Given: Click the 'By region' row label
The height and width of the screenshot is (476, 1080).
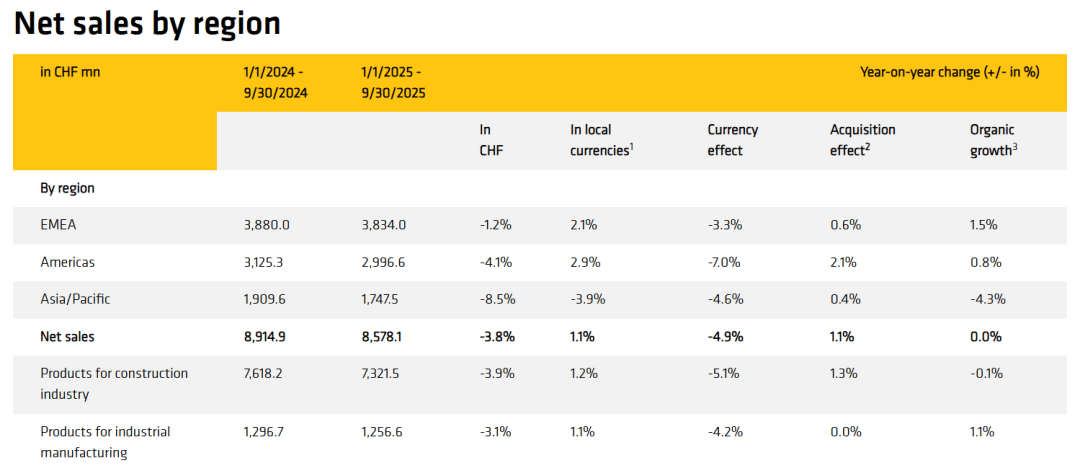Looking at the screenshot, I should pyautogui.click(x=67, y=188).
